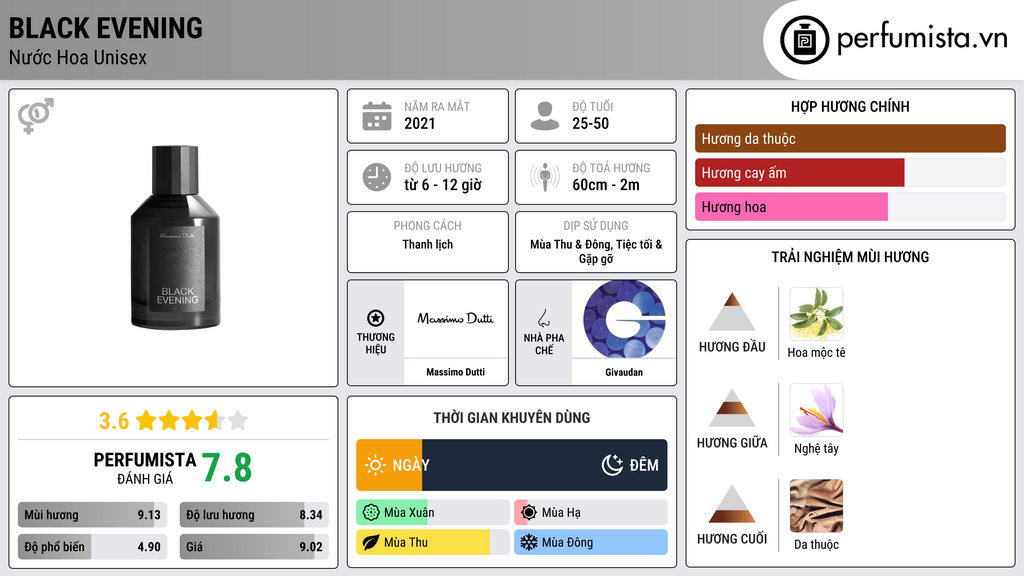
Task: Click the Massimo Dutti brand logo
Action: tap(455, 319)
